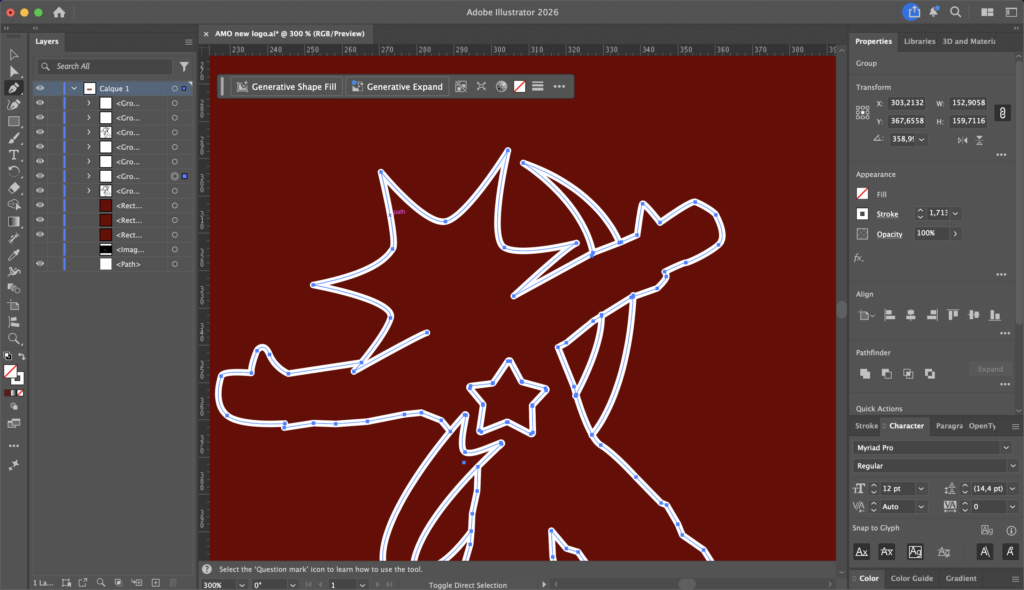Select the Zoom tool in toolbar
Image resolution: width=1024 pixels, height=590 pixels.
point(14,339)
